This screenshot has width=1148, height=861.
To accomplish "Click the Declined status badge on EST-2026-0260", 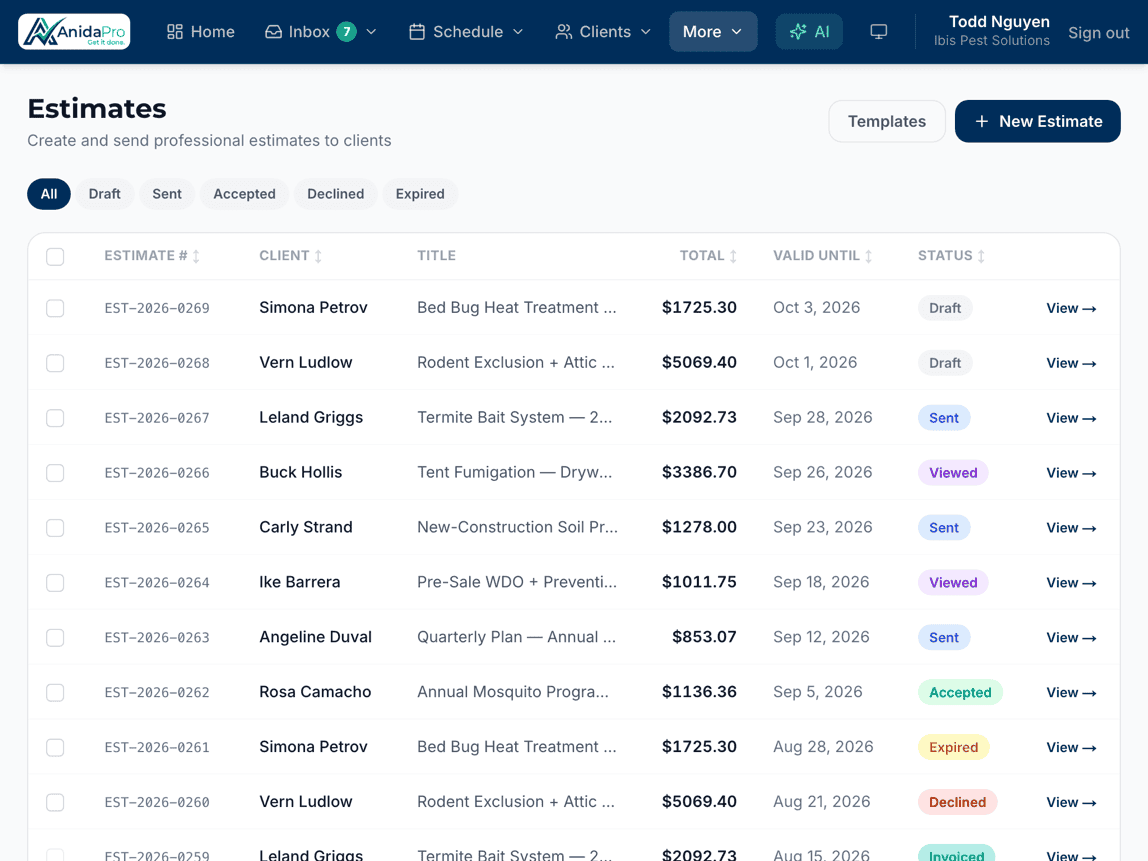I will tap(958, 802).
